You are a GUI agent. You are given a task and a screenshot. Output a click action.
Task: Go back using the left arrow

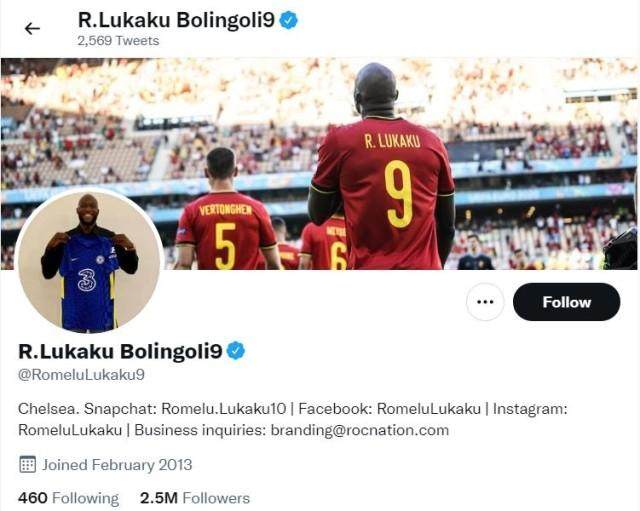(x=32, y=28)
